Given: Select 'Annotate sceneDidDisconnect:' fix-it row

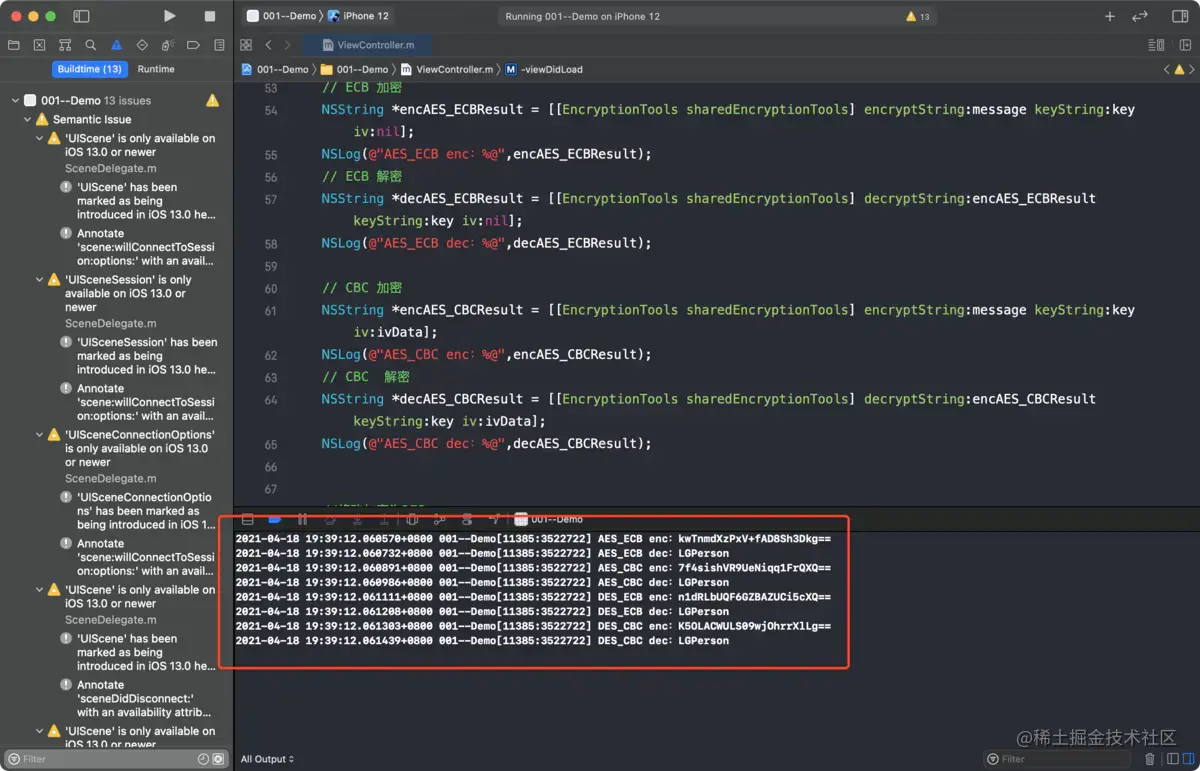Looking at the screenshot, I should [136, 699].
